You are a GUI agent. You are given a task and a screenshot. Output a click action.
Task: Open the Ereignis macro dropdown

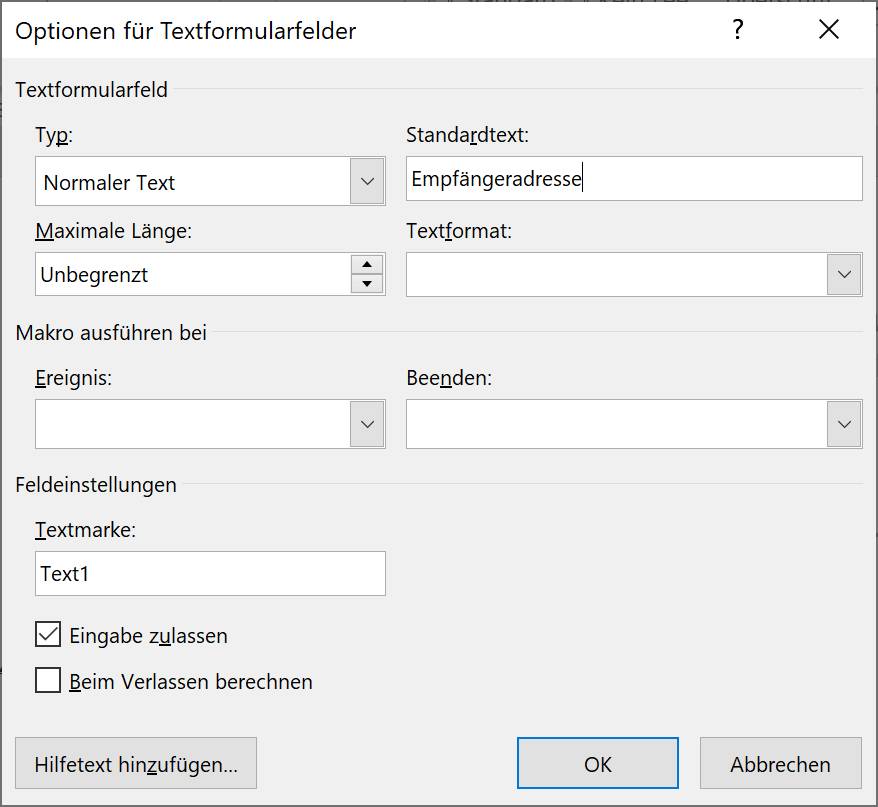(367, 424)
